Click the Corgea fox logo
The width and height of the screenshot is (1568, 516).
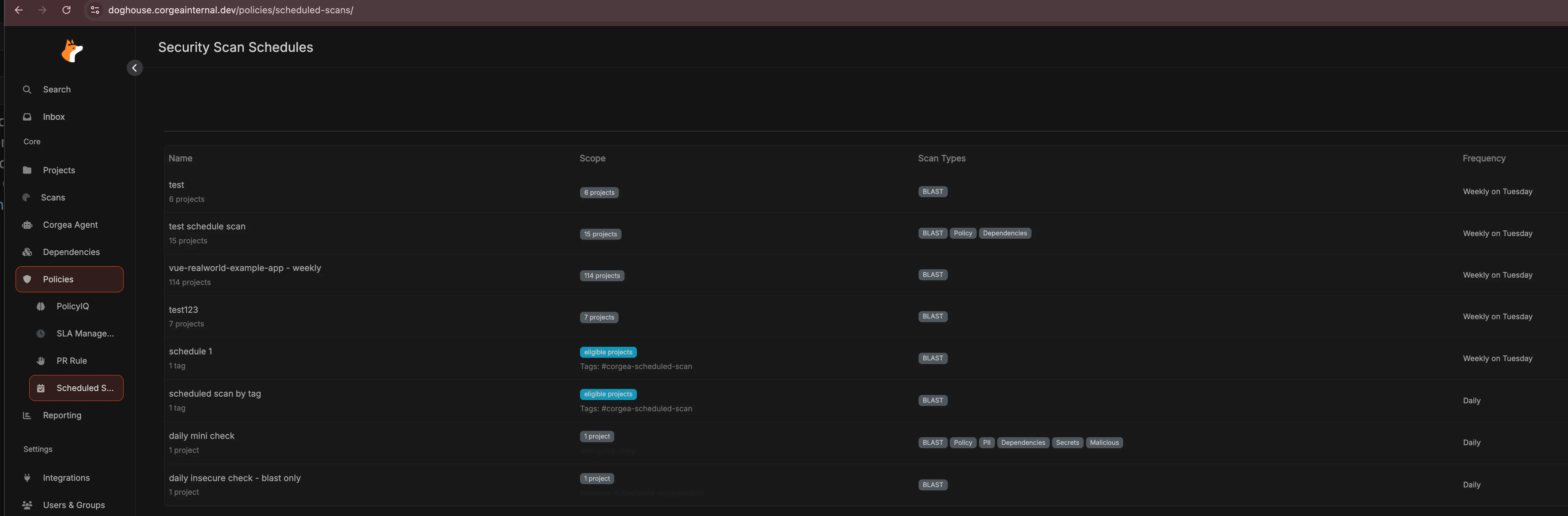point(72,51)
